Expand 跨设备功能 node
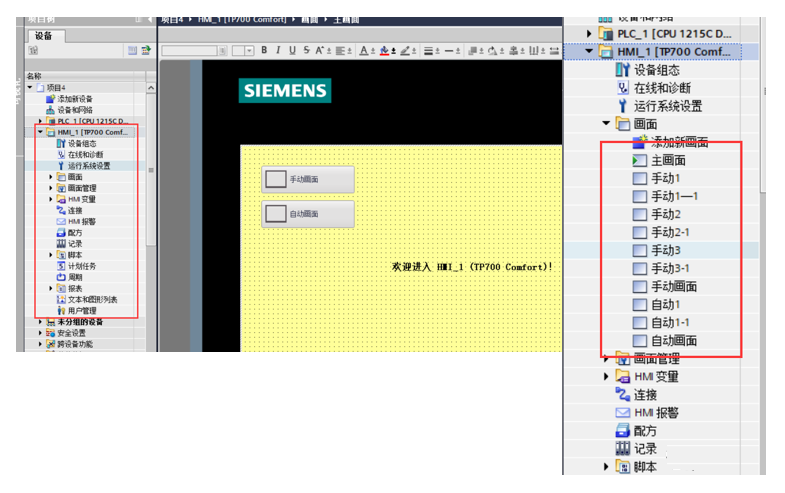 (x=41, y=344)
